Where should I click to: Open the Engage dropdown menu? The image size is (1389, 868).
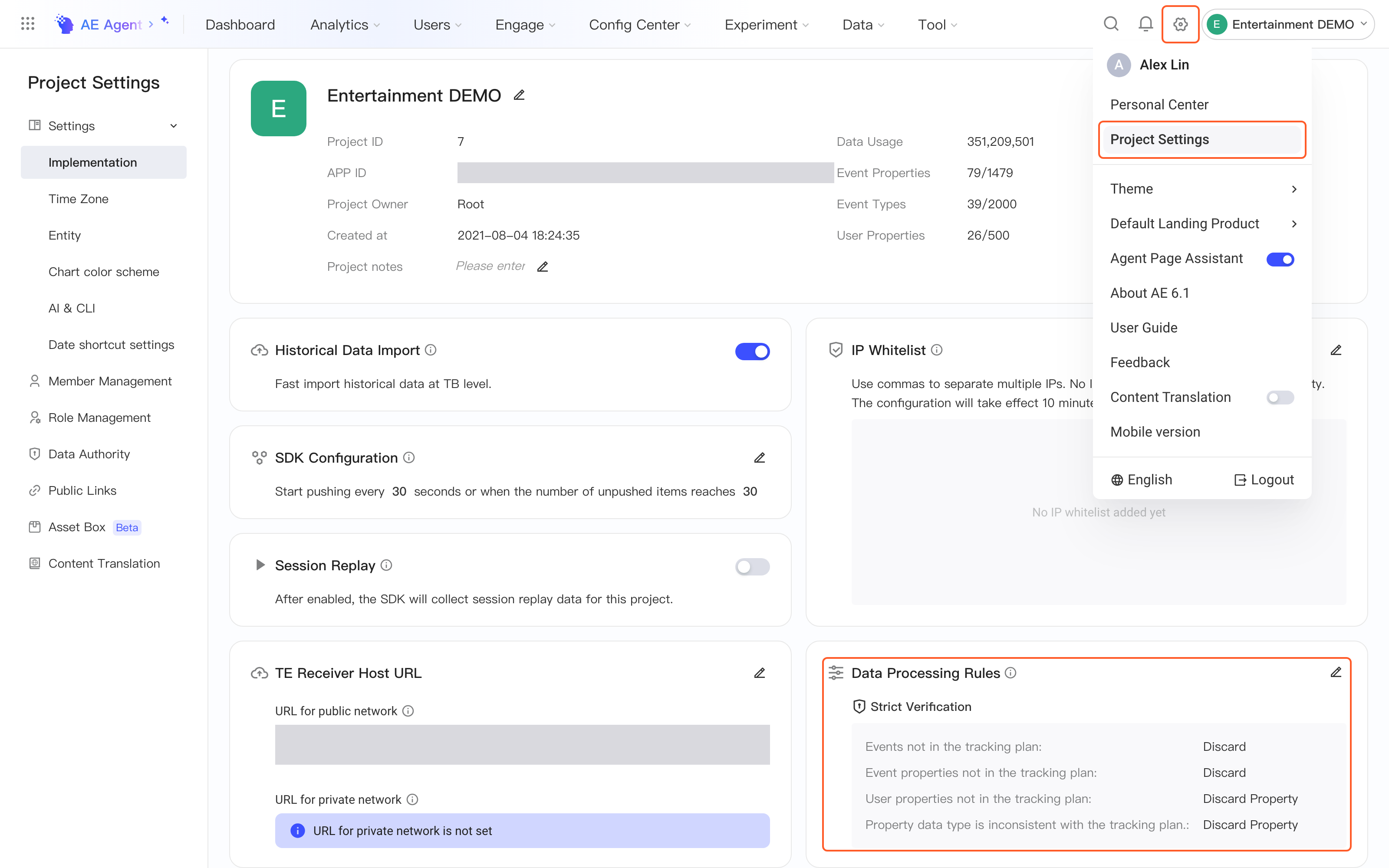pos(525,25)
